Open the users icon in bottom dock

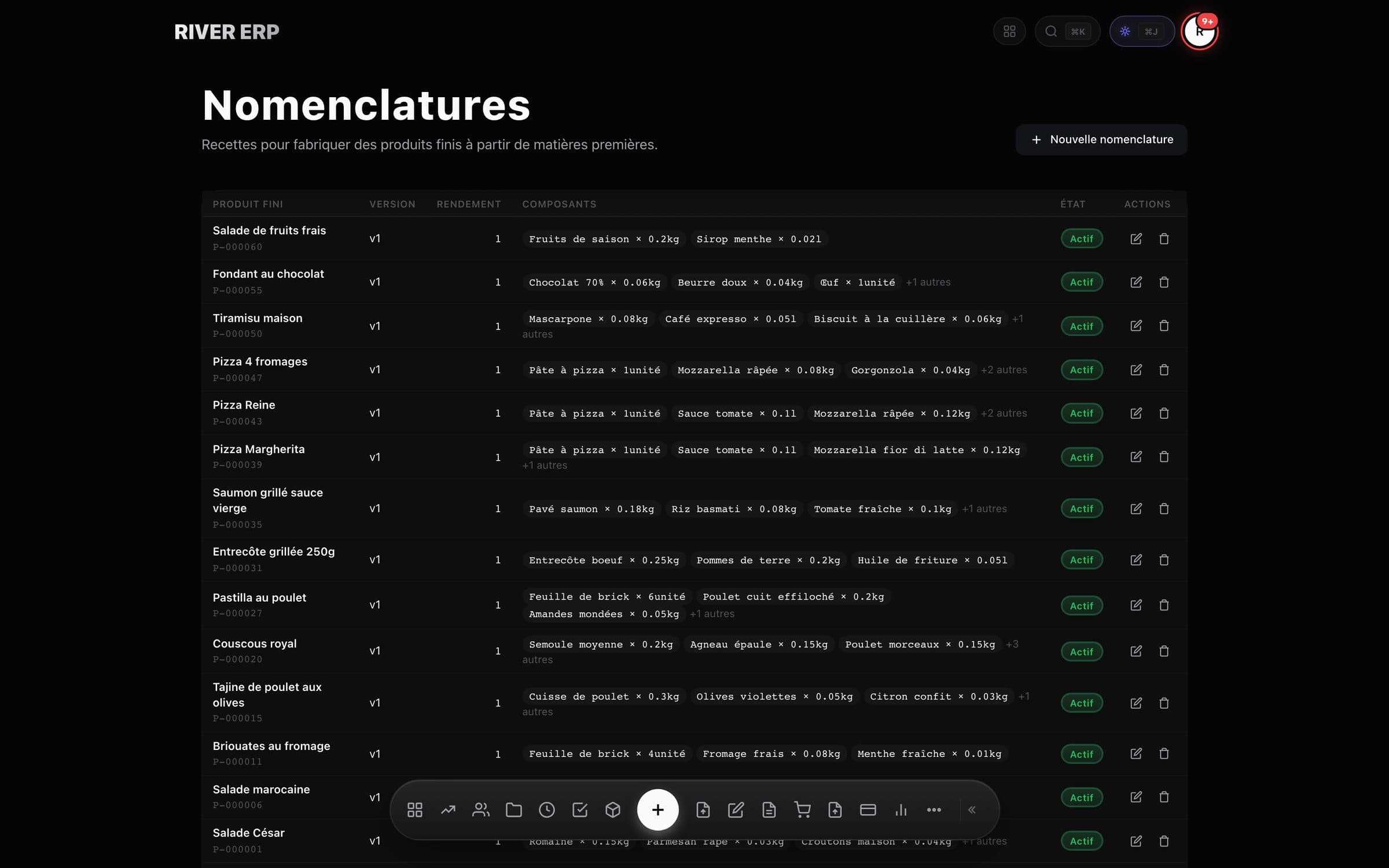pyautogui.click(x=481, y=810)
